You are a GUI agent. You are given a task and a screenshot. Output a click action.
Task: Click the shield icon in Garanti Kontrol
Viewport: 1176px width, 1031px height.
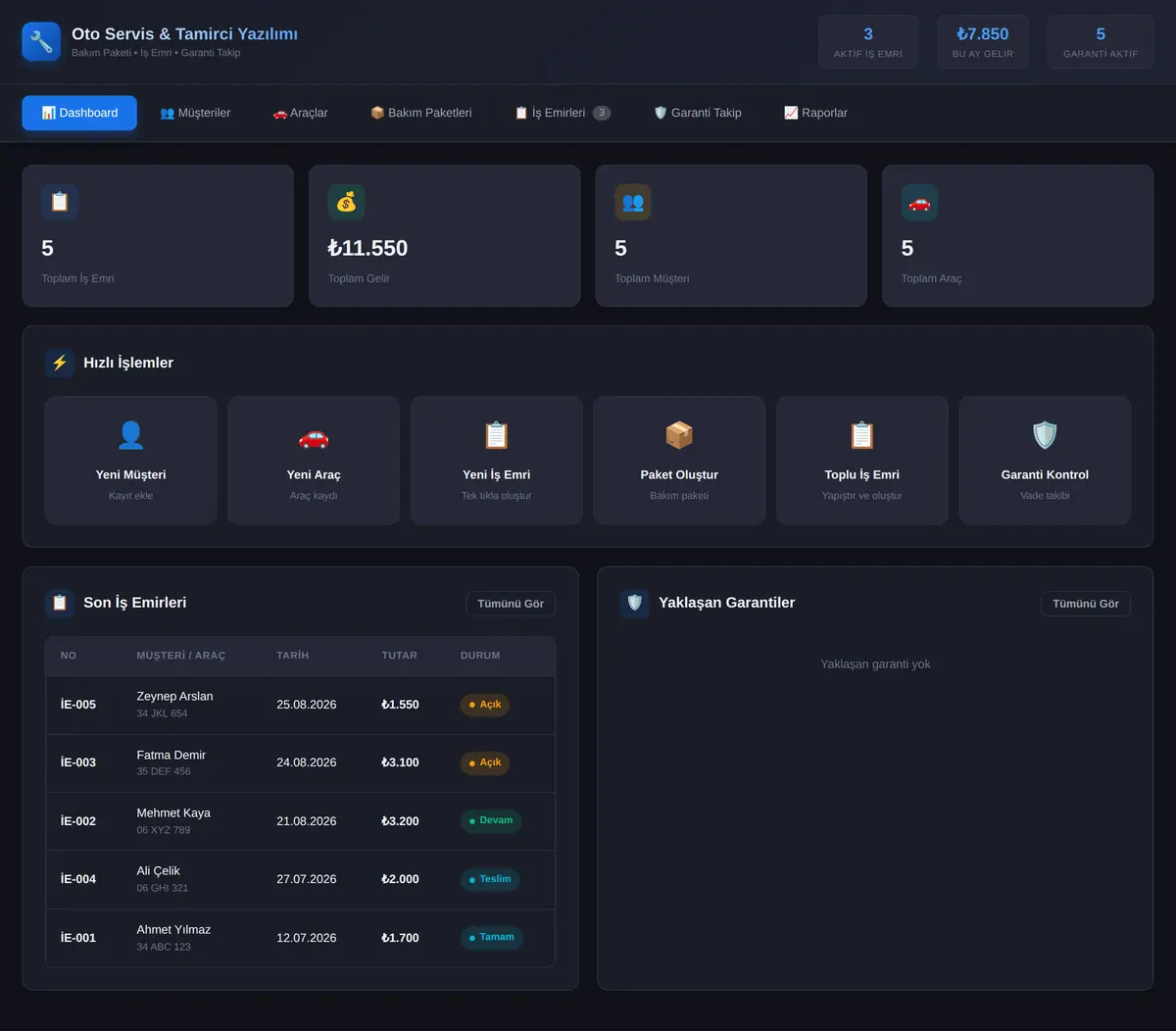[1045, 435]
